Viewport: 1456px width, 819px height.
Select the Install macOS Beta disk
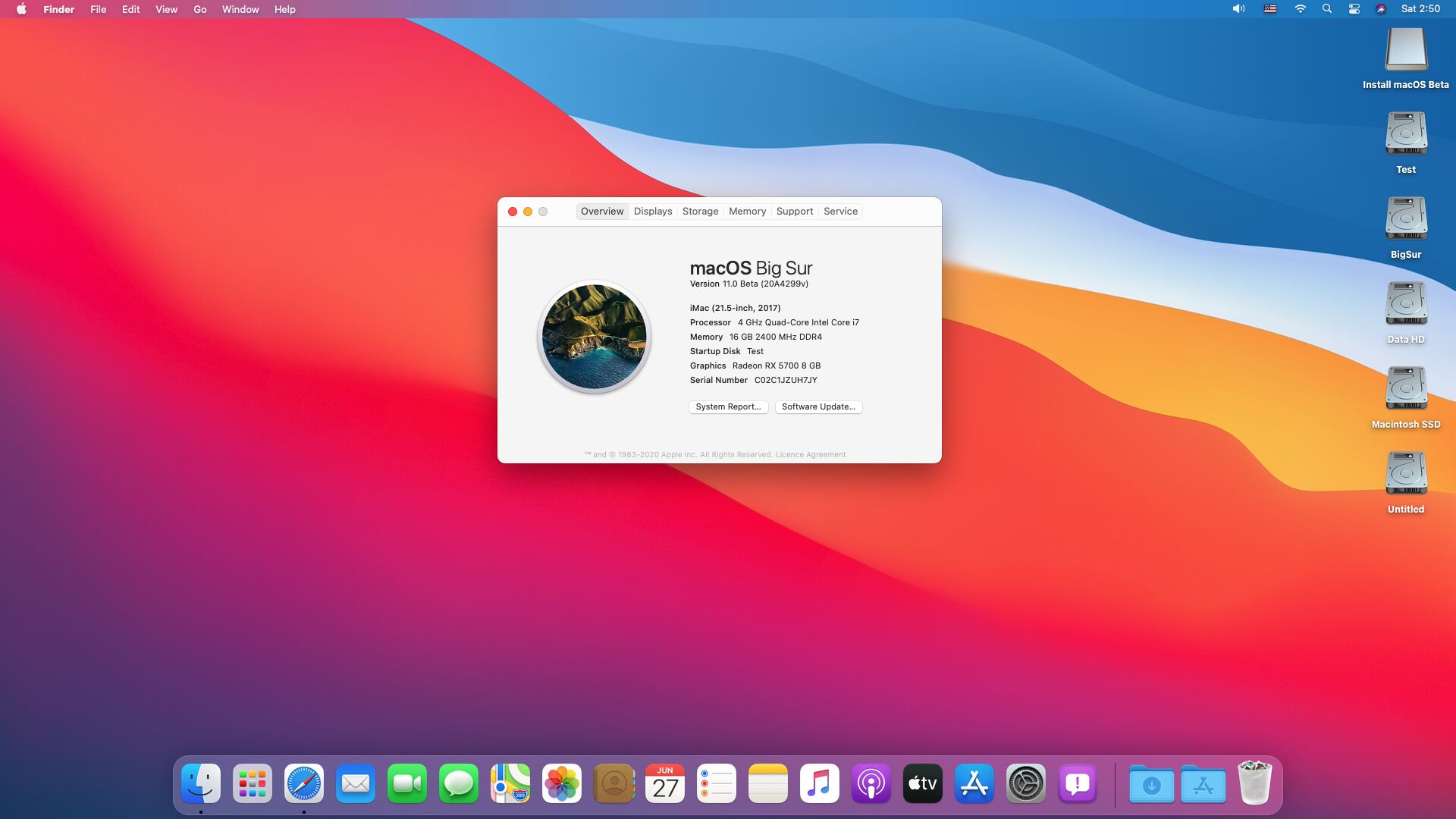1406,50
